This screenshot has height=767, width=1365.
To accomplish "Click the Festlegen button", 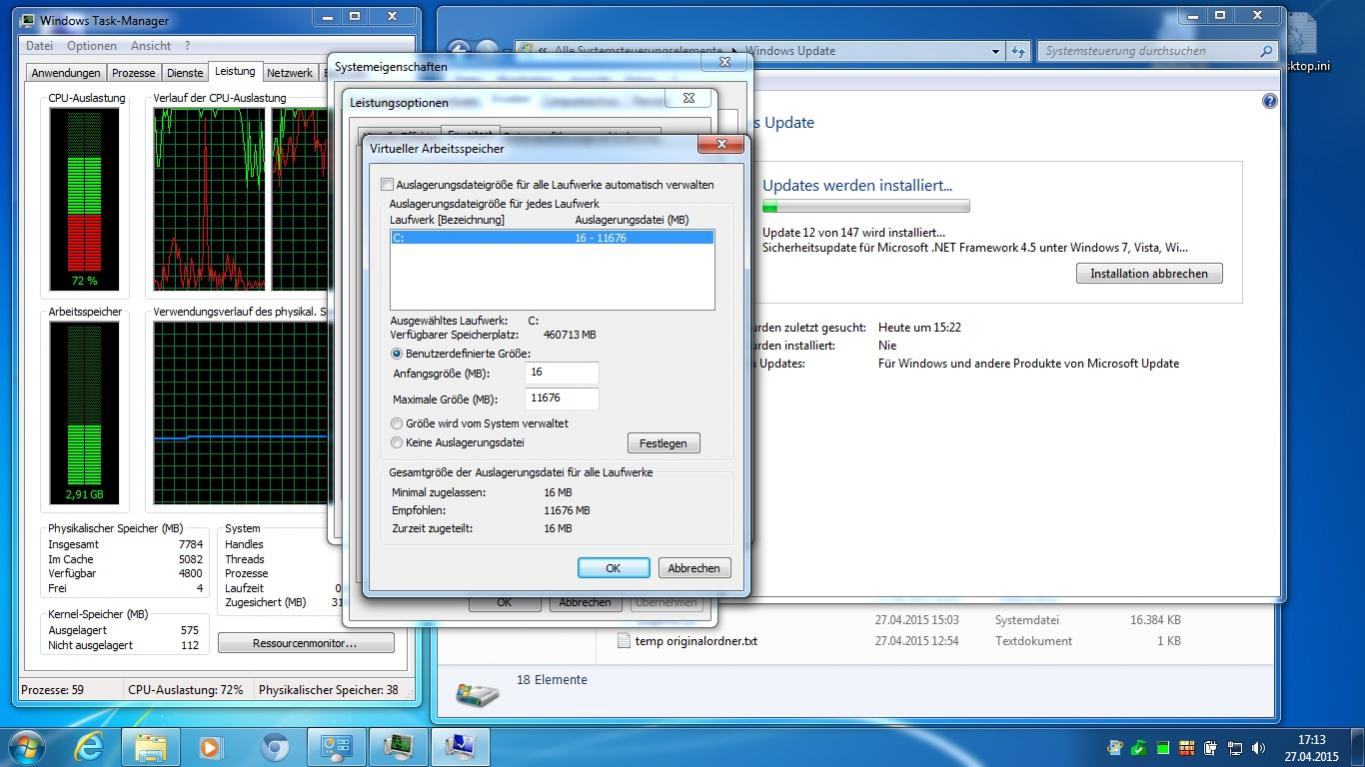I will coord(663,443).
